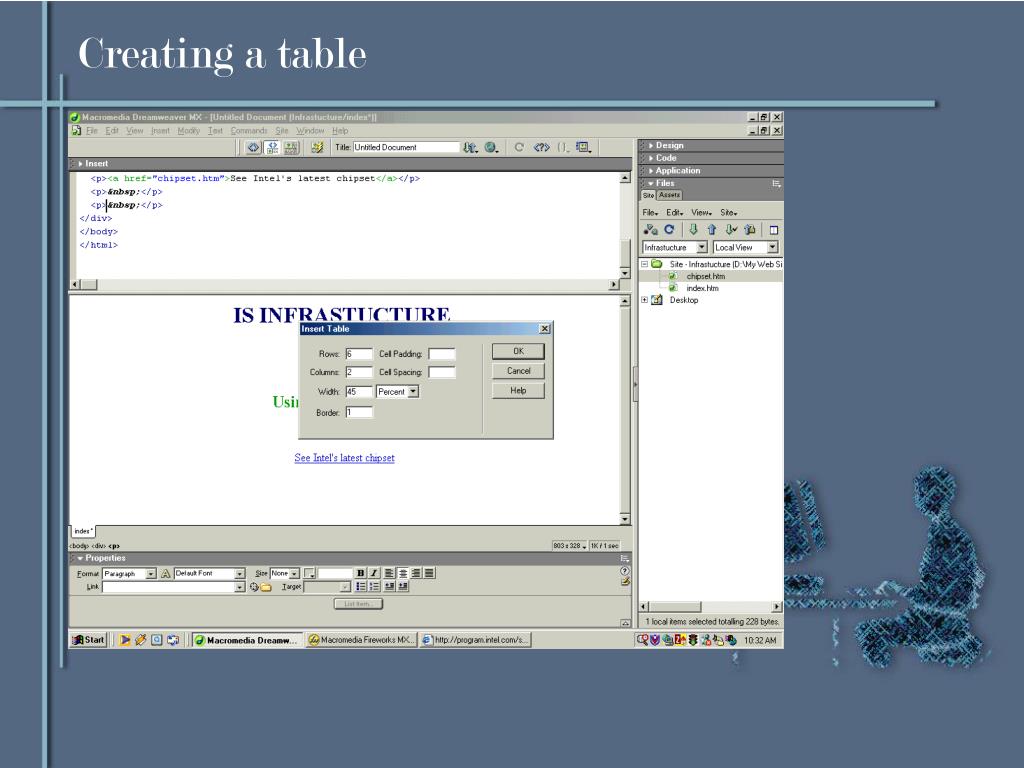Click OK in Insert Table dialog
The width and height of the screenshot is (1024, 768).
coord(518,351)
